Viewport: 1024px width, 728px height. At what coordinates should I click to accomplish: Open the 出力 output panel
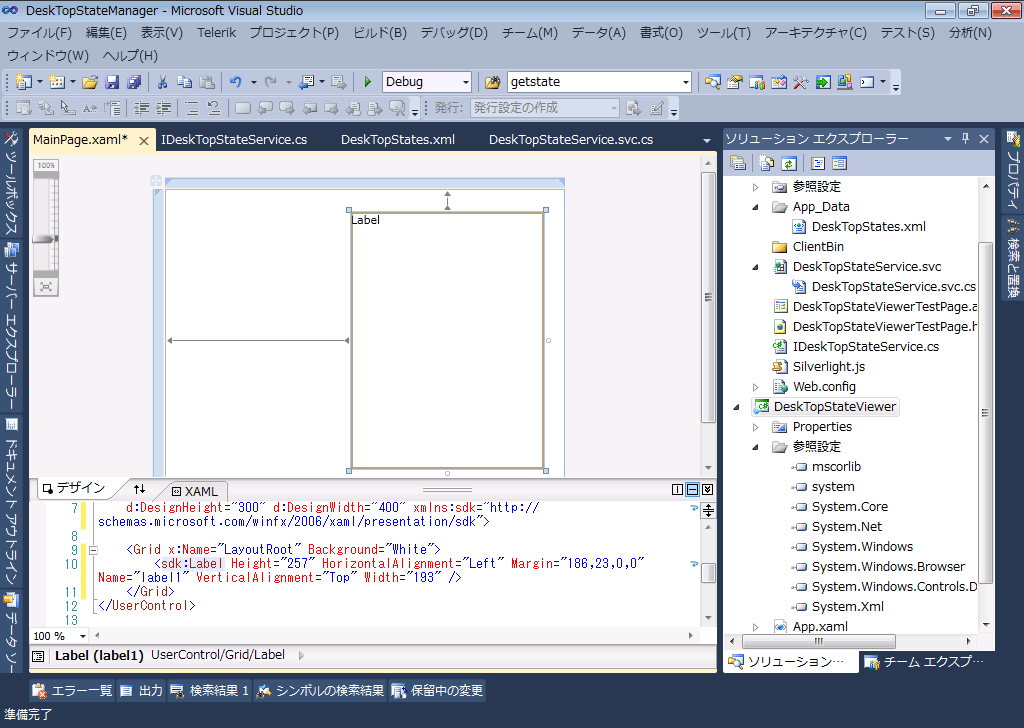click(142, 691)
